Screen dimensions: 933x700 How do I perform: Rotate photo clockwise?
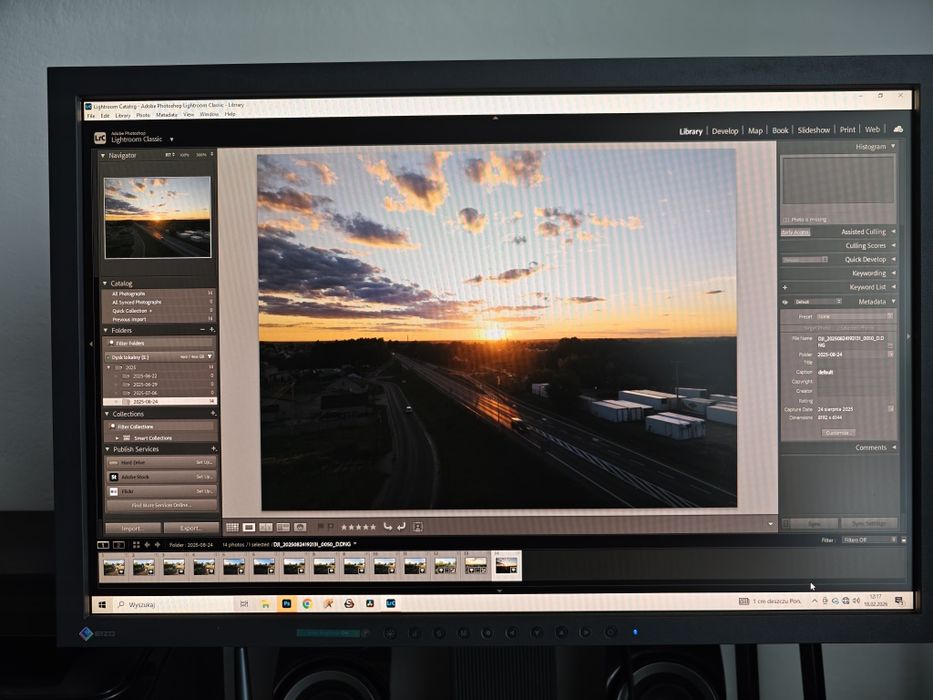point(402,527)
